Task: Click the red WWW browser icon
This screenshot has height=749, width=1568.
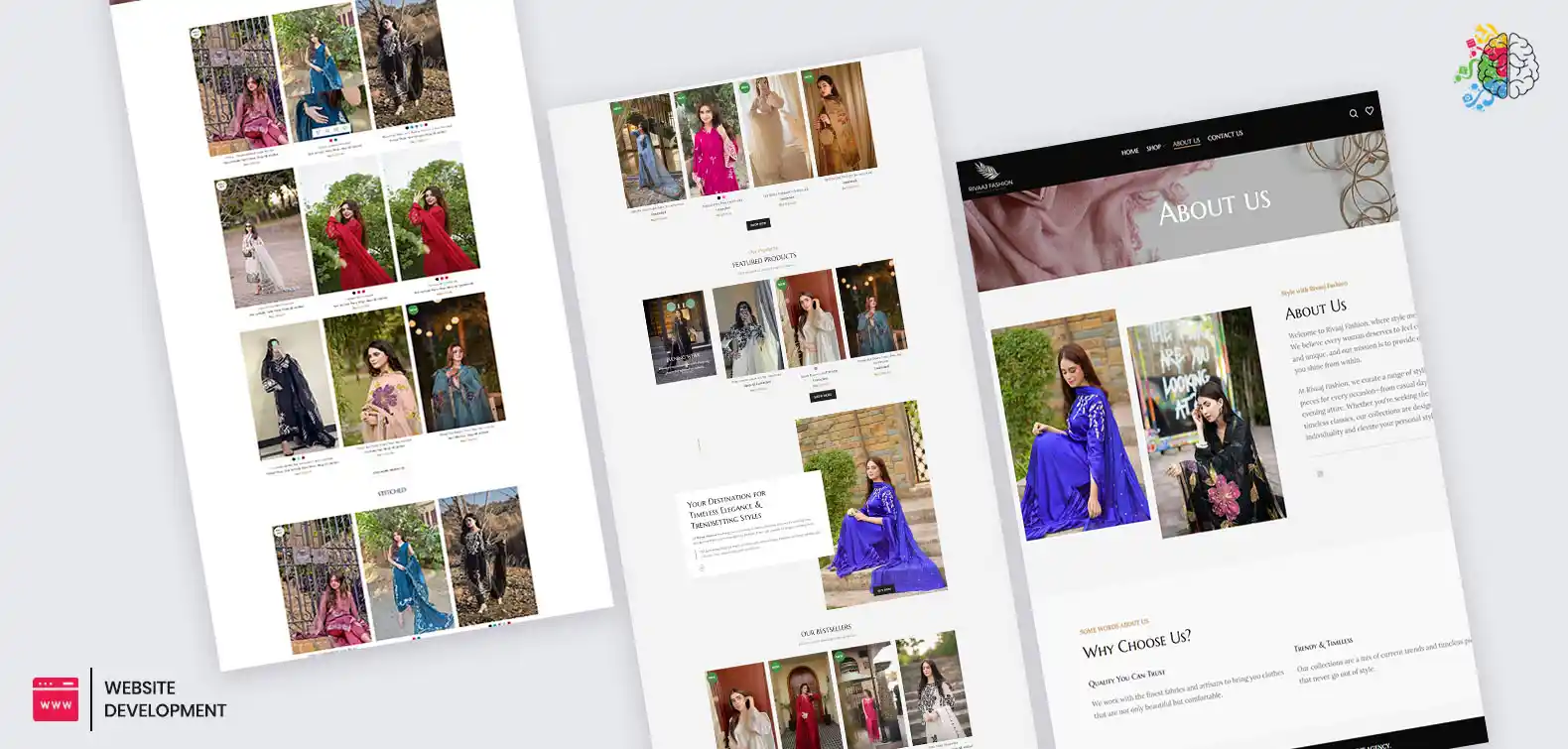Action: (x=56, y=699)
